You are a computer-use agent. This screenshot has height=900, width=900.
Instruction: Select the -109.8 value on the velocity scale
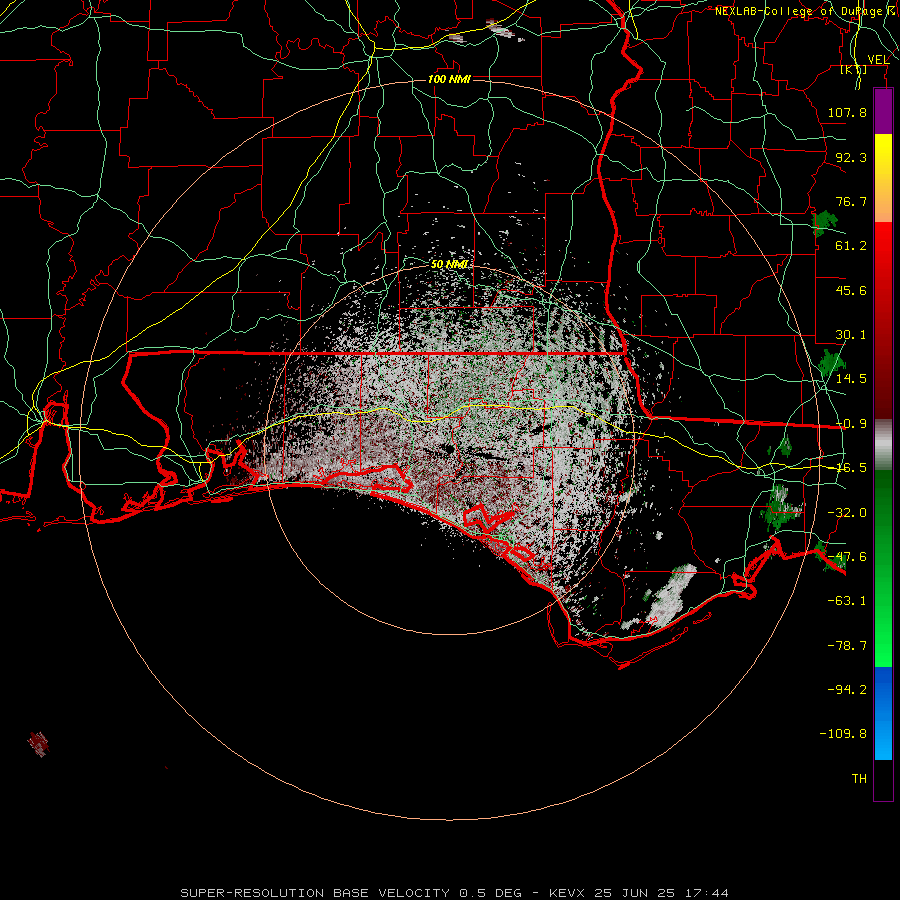tap(843, 734)
